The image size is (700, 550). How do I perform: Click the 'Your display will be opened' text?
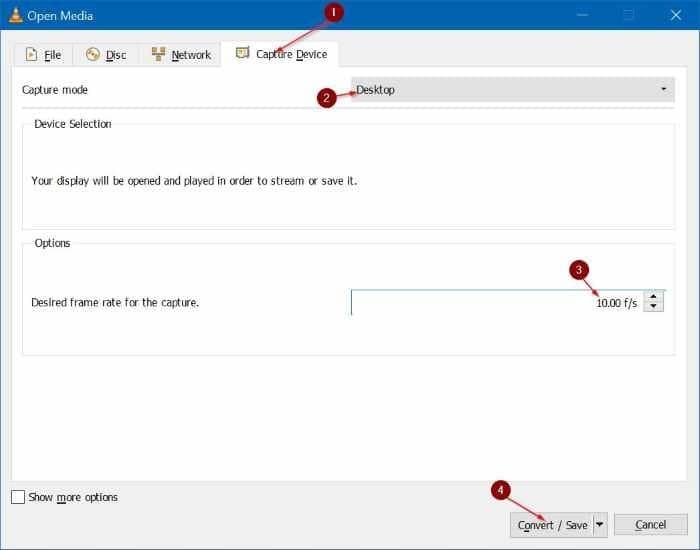[x=194, y=181]
